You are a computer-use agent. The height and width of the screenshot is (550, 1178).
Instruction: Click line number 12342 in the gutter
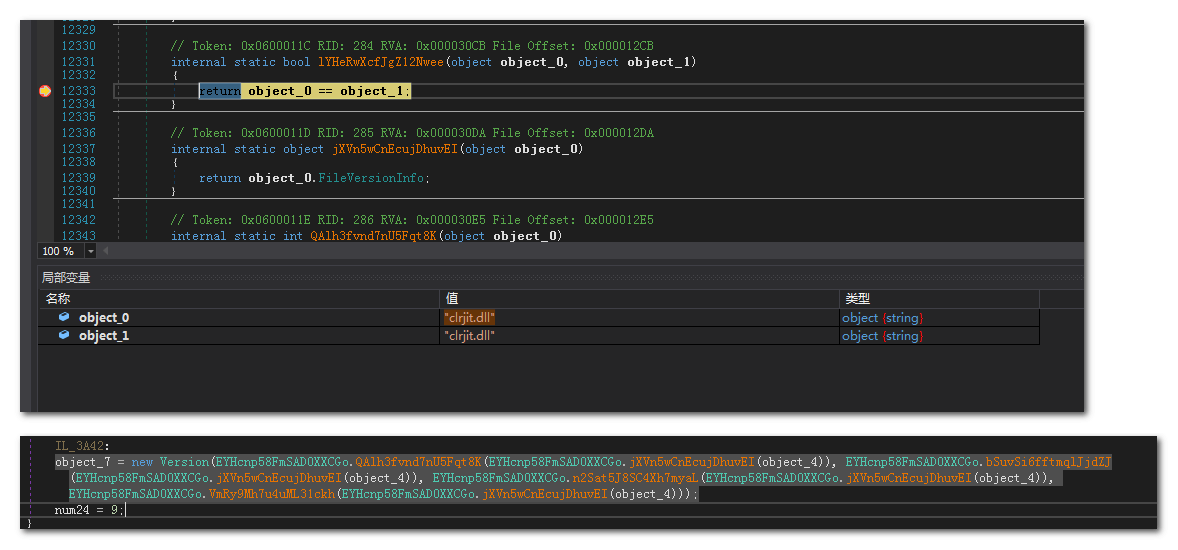click(x=78, y=220)
